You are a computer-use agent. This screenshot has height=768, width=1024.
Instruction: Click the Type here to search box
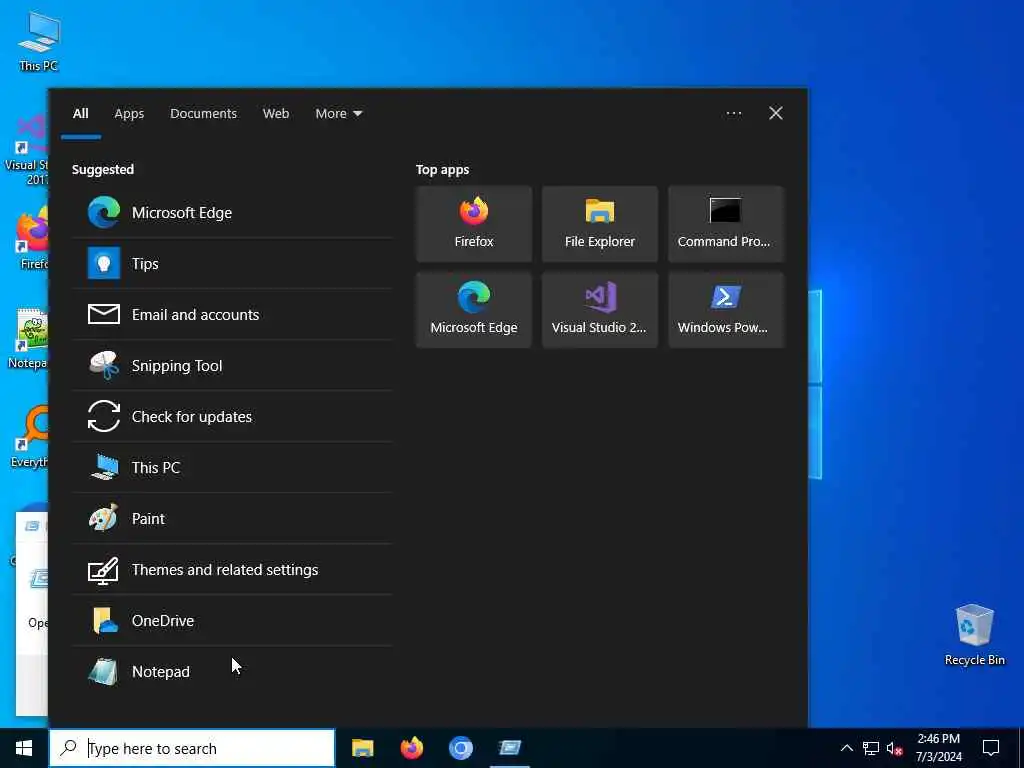pos(192,748)
